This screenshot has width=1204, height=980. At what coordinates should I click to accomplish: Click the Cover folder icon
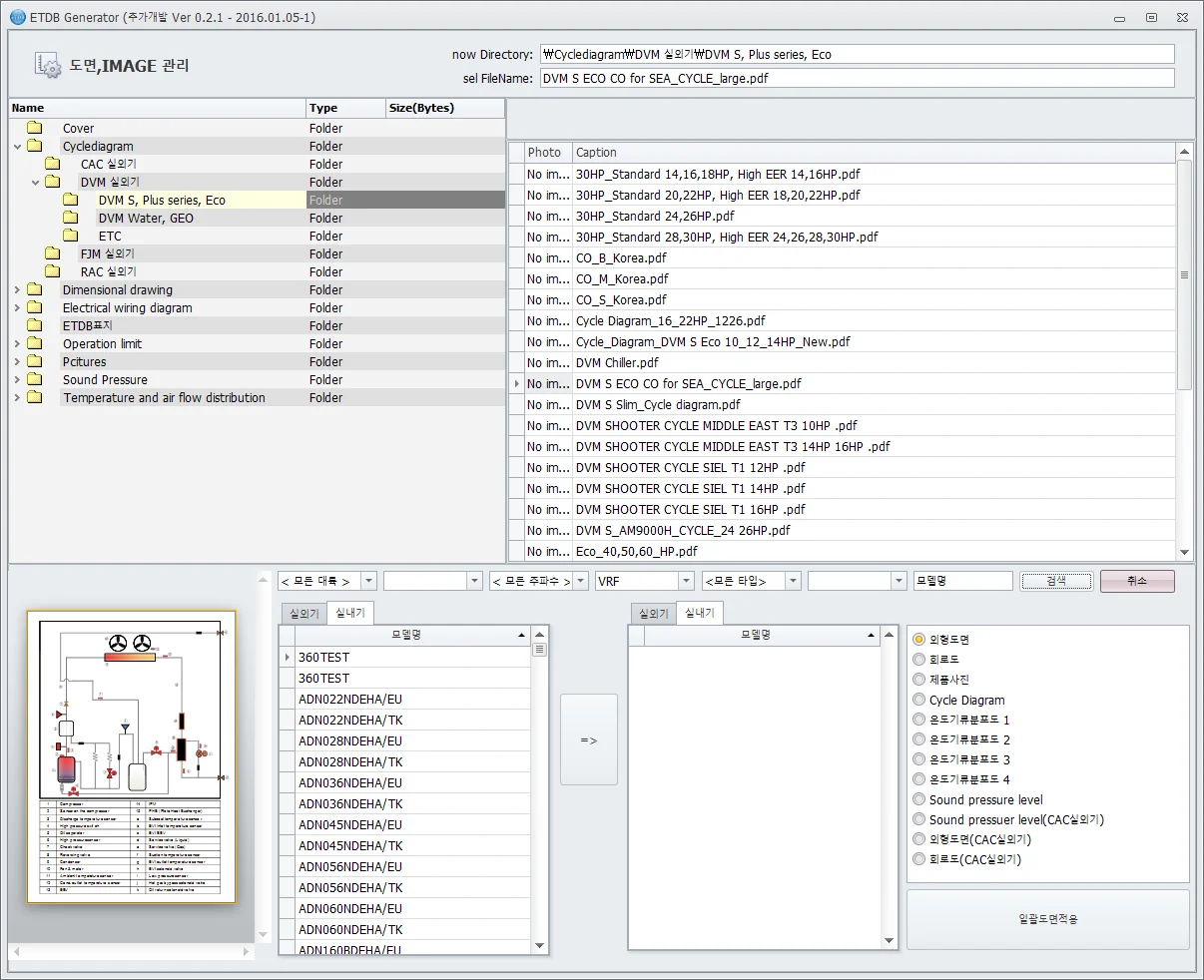click(x=35, y=128)
